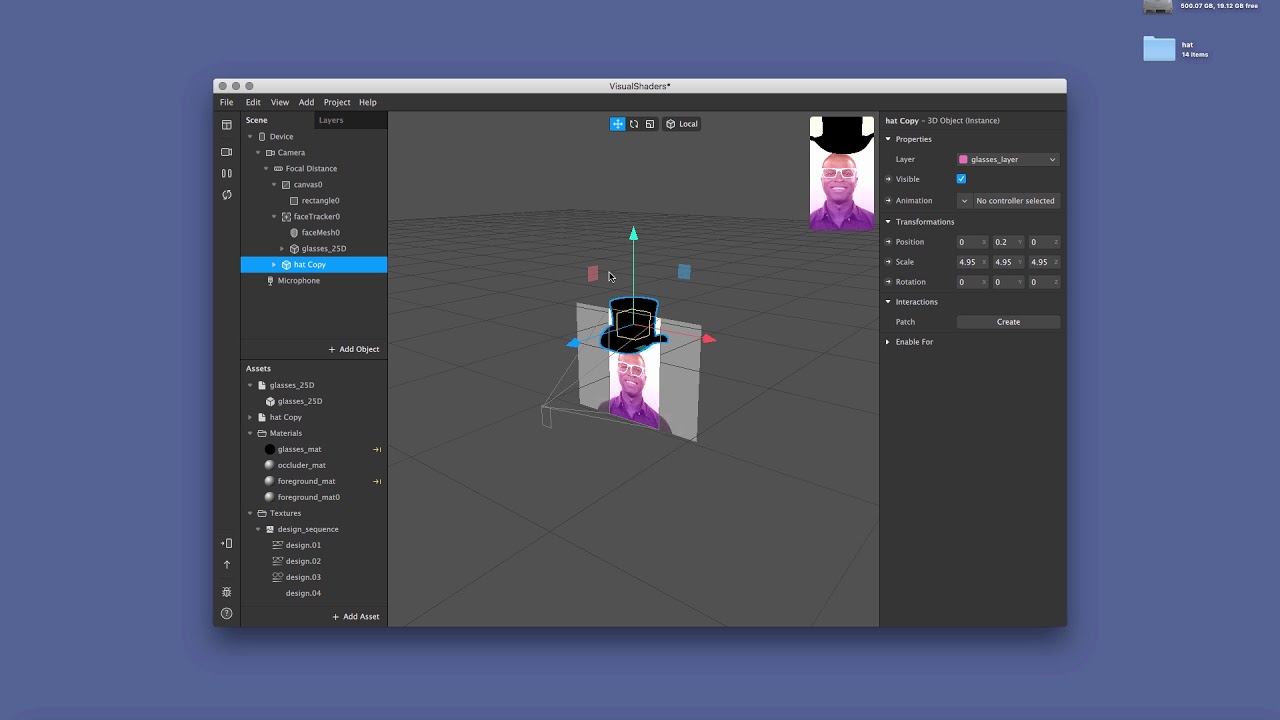The image size is (1280, 720).
Task: Expand glasses_25D in the scene tree
Action: click(282, 249)
